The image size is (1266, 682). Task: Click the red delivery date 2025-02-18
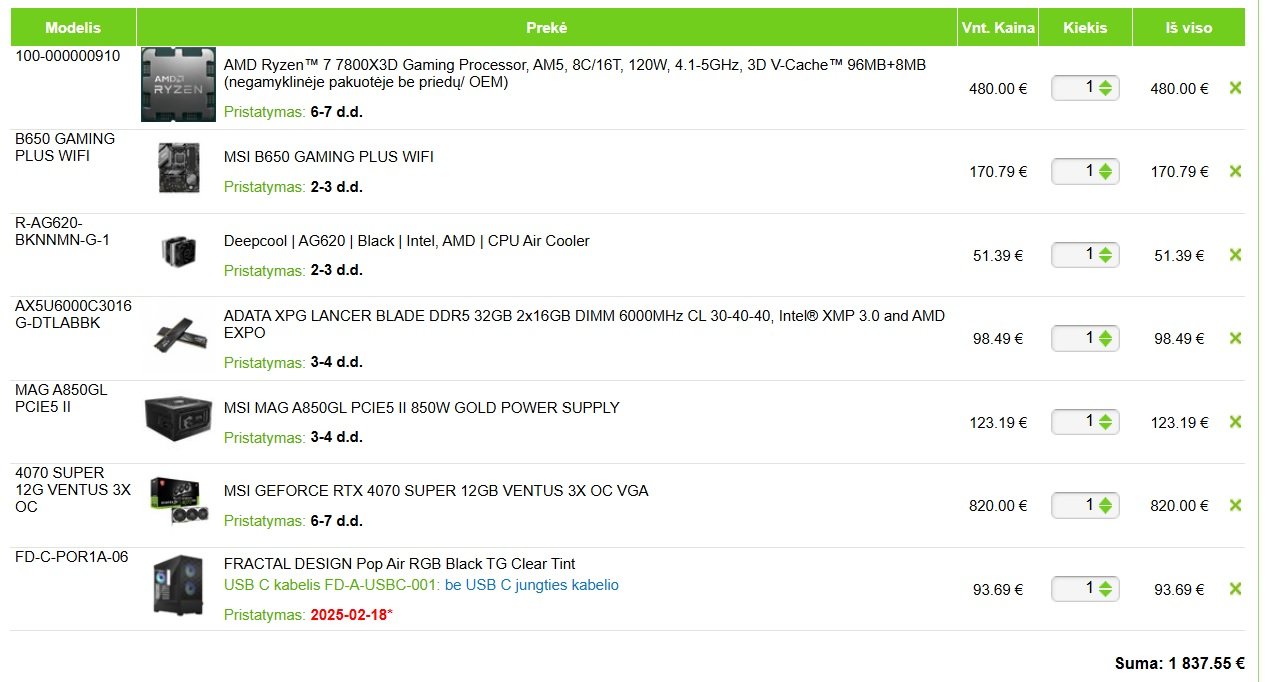coord(349,614)
